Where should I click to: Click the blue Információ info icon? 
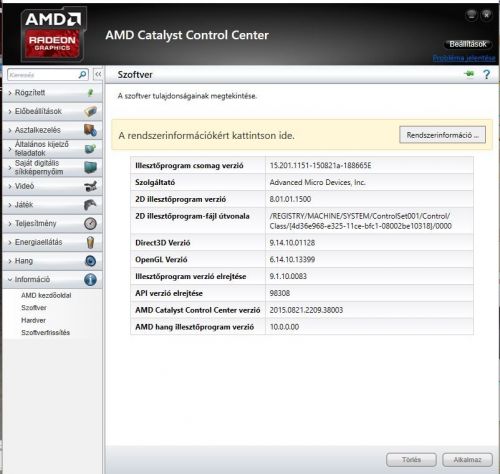pyautogui.click(x=90, y=279)
